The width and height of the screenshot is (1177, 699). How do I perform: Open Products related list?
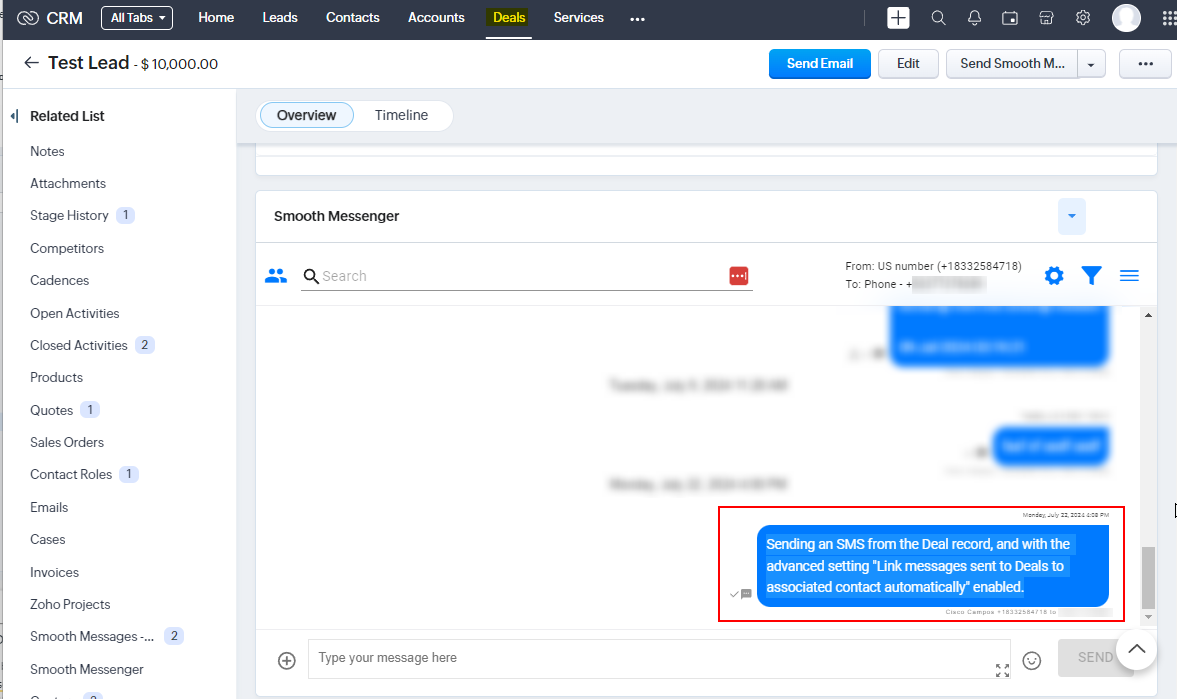56,377
